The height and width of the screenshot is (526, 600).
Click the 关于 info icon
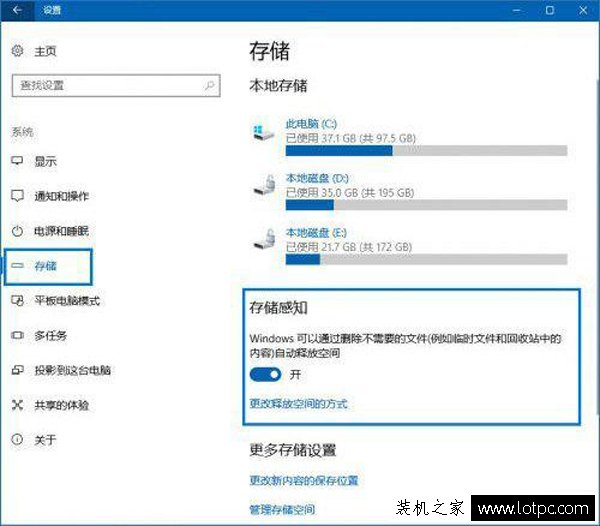[17, 439]
